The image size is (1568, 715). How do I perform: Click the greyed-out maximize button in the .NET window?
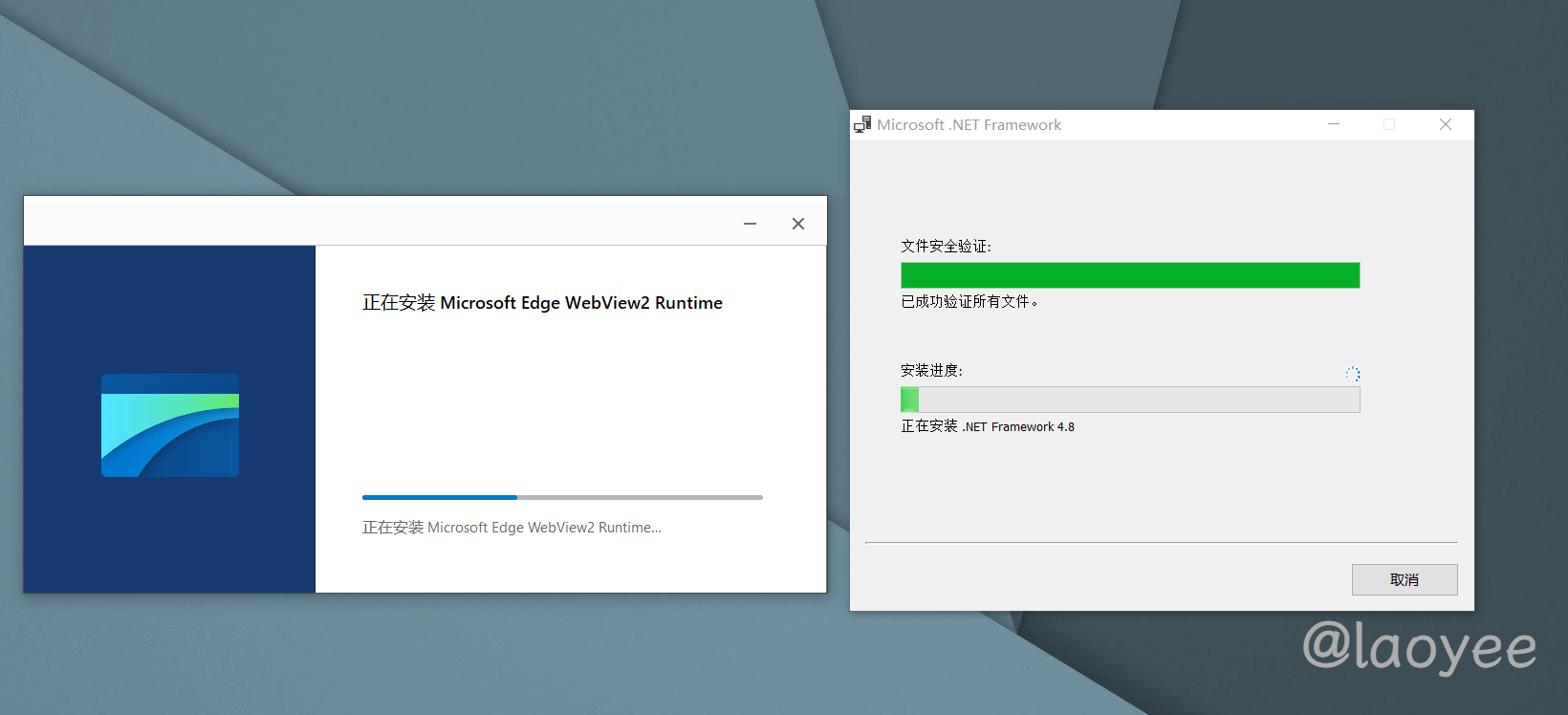coord(1389,124)
